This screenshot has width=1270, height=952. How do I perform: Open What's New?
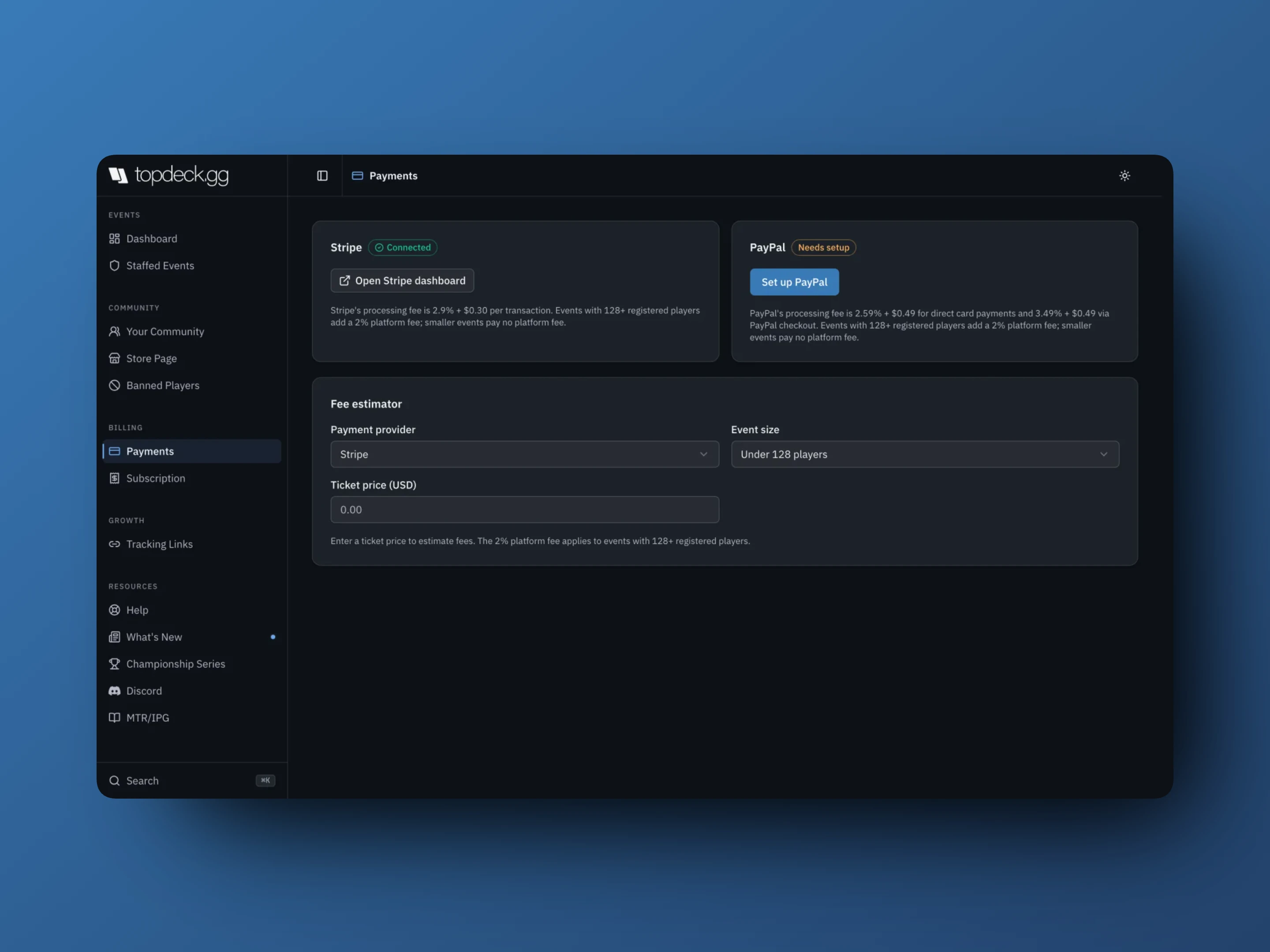(x=192, y=638)
